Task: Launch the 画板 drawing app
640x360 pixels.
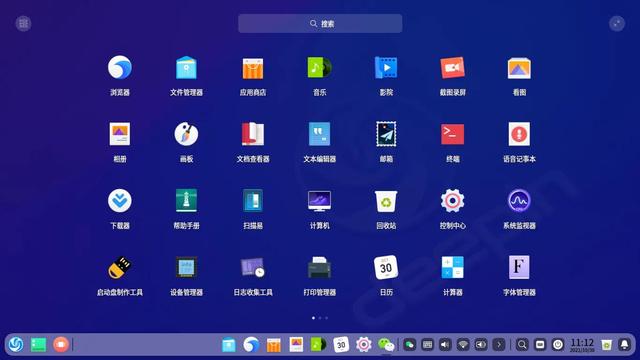Action: pos(186,134)
